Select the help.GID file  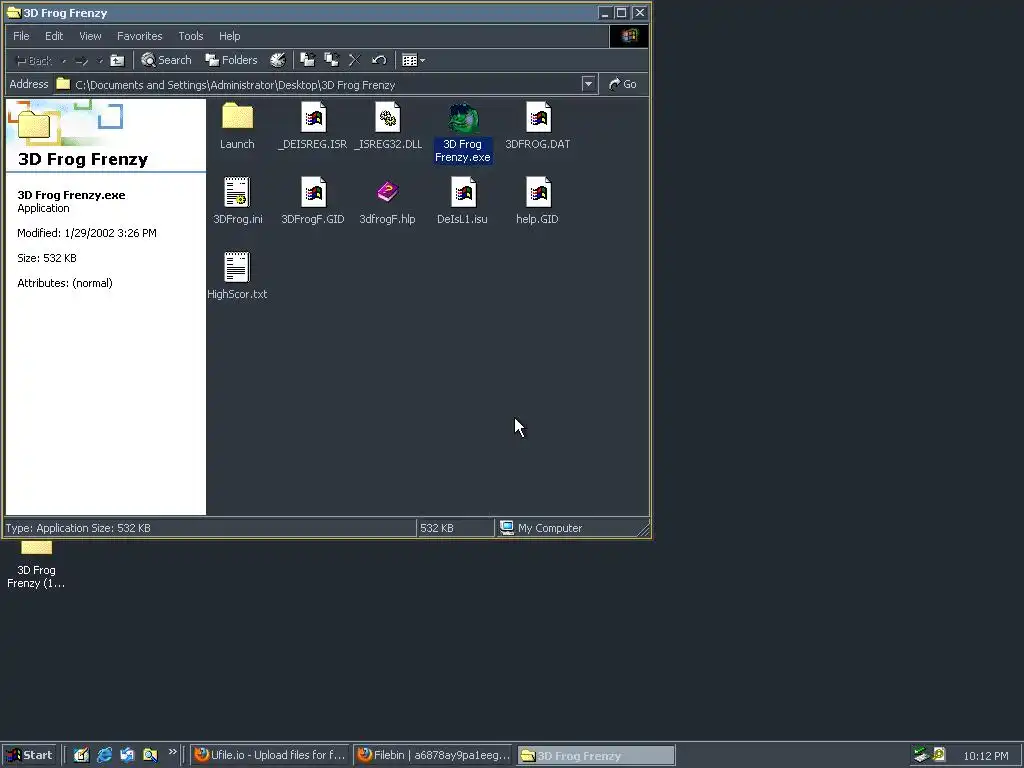pyautogui.click(x=537, y=201)
